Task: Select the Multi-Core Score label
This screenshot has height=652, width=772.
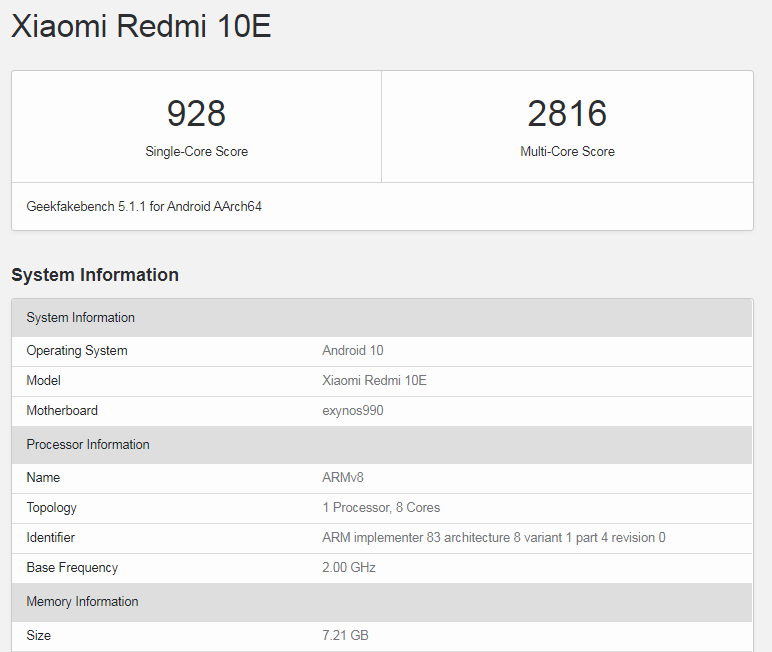Action: (x=567, y=152)
